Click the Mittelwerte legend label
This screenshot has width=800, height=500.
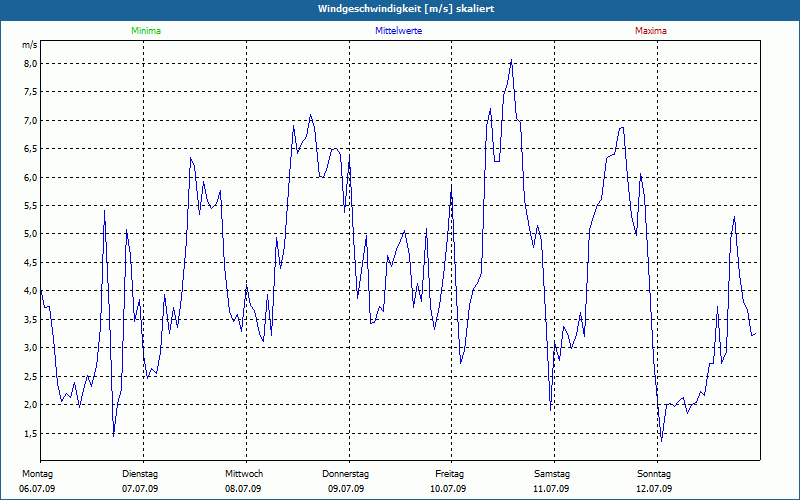tap(398, 31)
